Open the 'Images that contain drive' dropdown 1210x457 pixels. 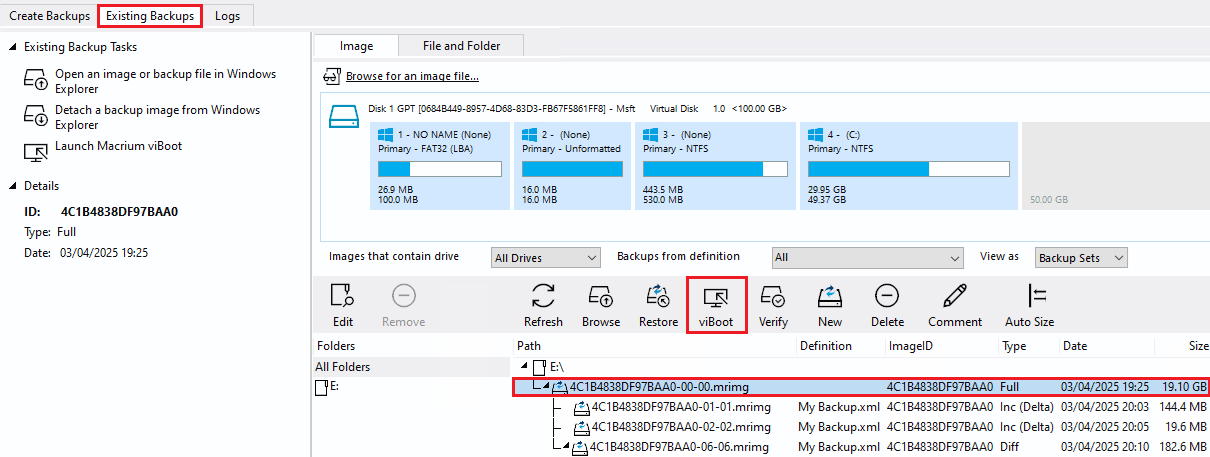tap(546, 258)
